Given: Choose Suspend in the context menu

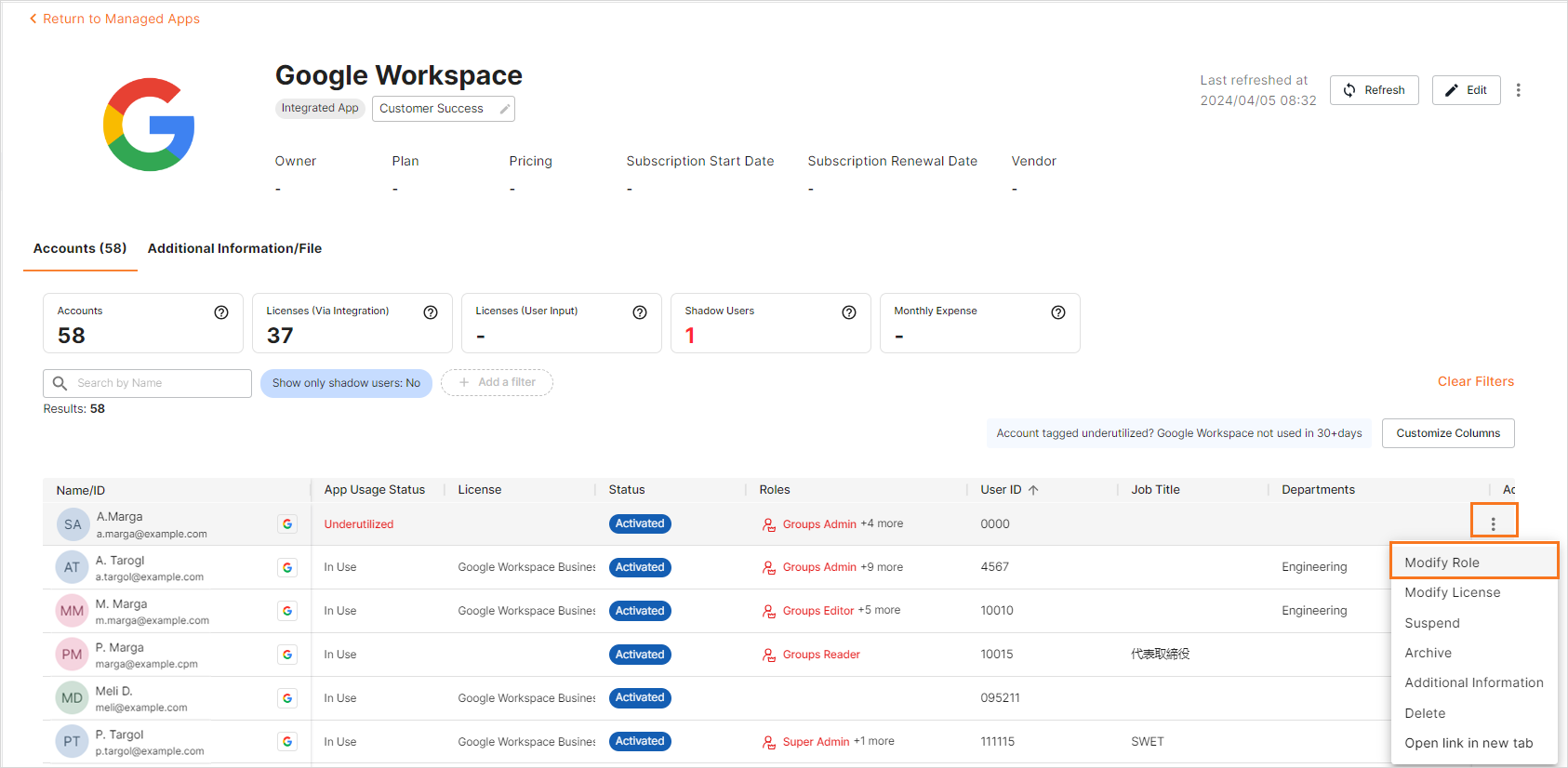Looking at the screenshot, I should pos(1474,623).
